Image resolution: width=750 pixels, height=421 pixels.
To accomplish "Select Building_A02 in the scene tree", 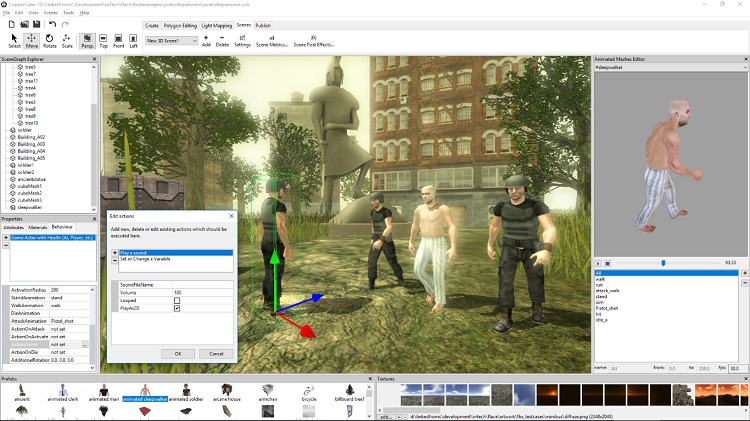I will 31,137.
